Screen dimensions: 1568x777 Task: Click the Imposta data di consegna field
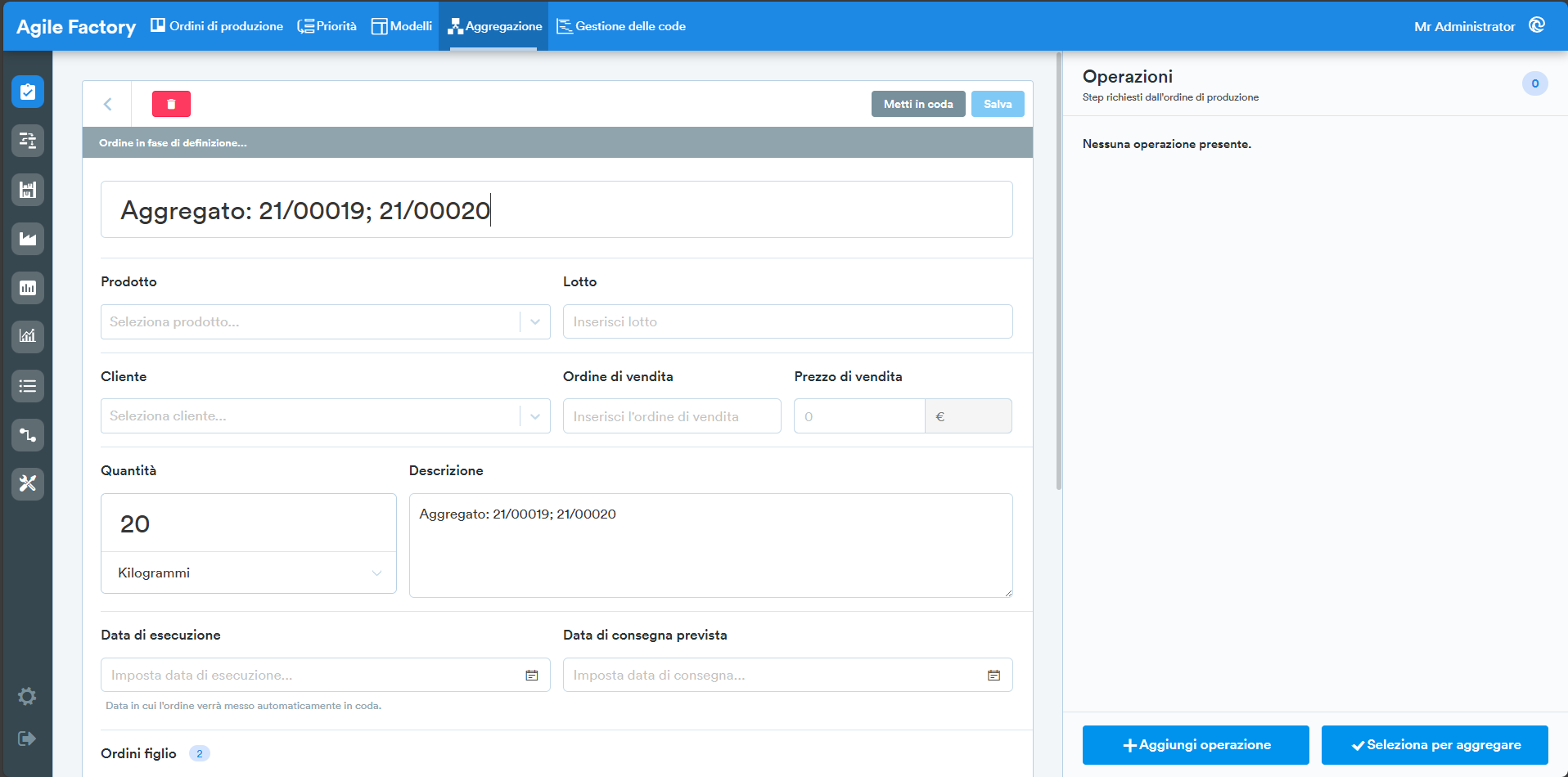pyautogui.click(x=788, y=675)
